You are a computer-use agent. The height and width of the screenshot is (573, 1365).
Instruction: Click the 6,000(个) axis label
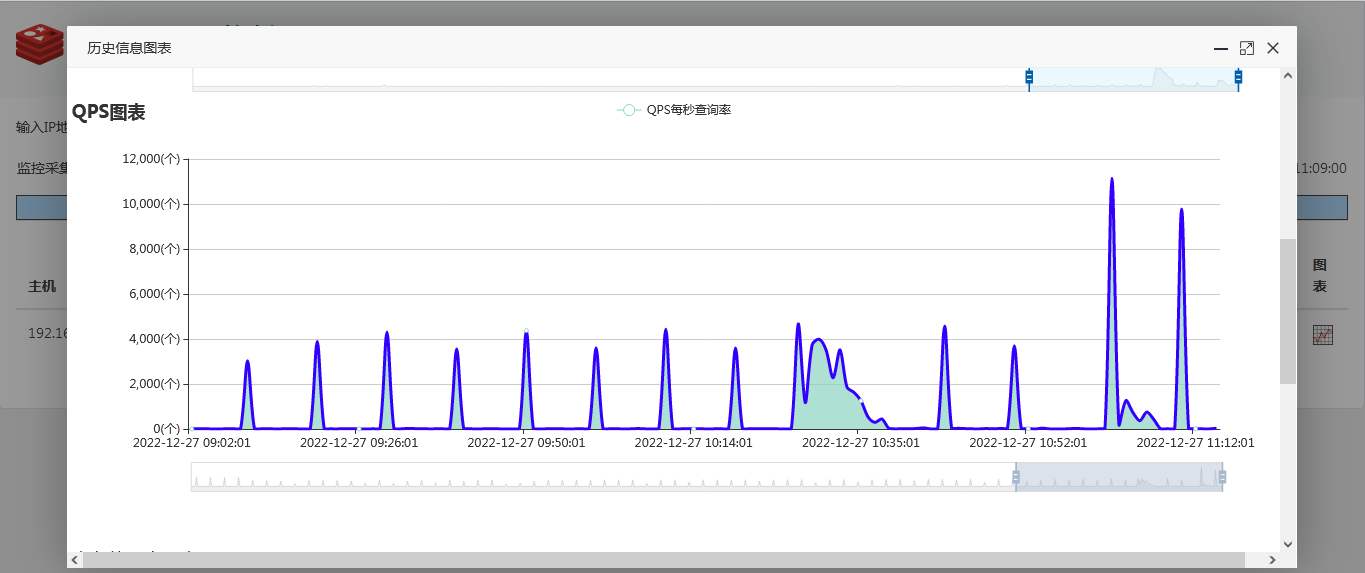[155, 294]
